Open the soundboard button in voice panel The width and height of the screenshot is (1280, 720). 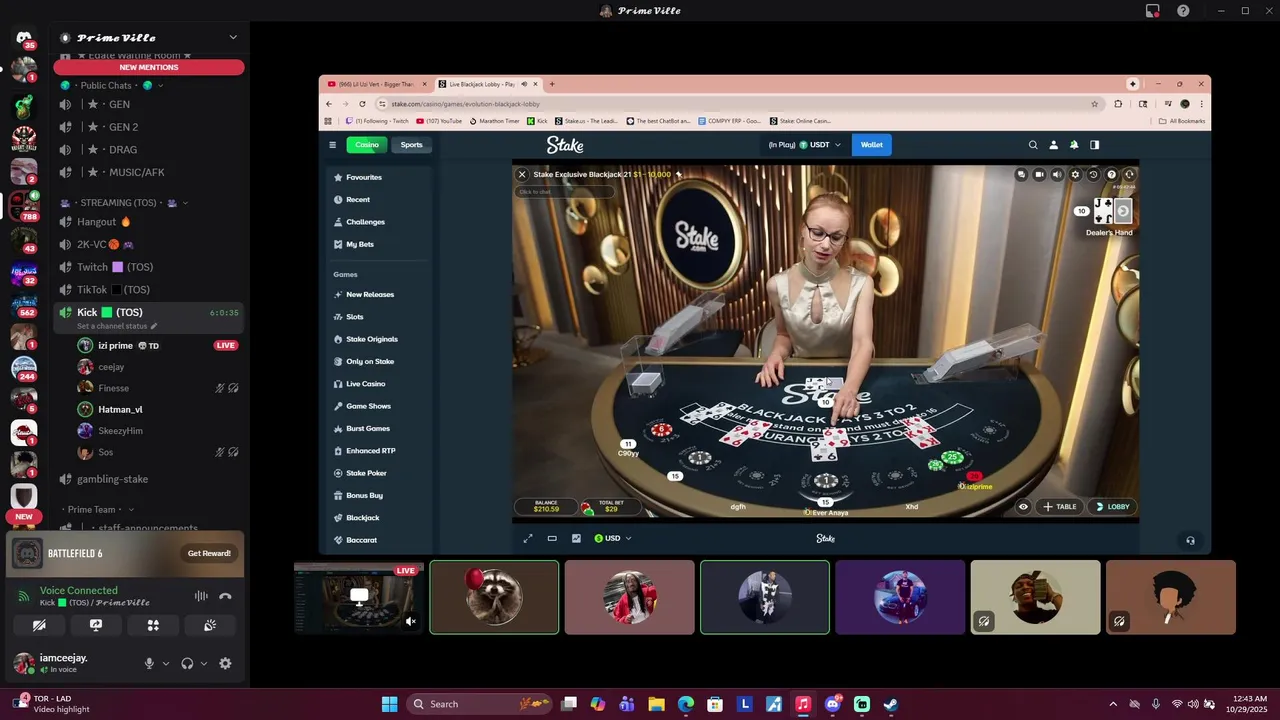(x=210, y=625)
